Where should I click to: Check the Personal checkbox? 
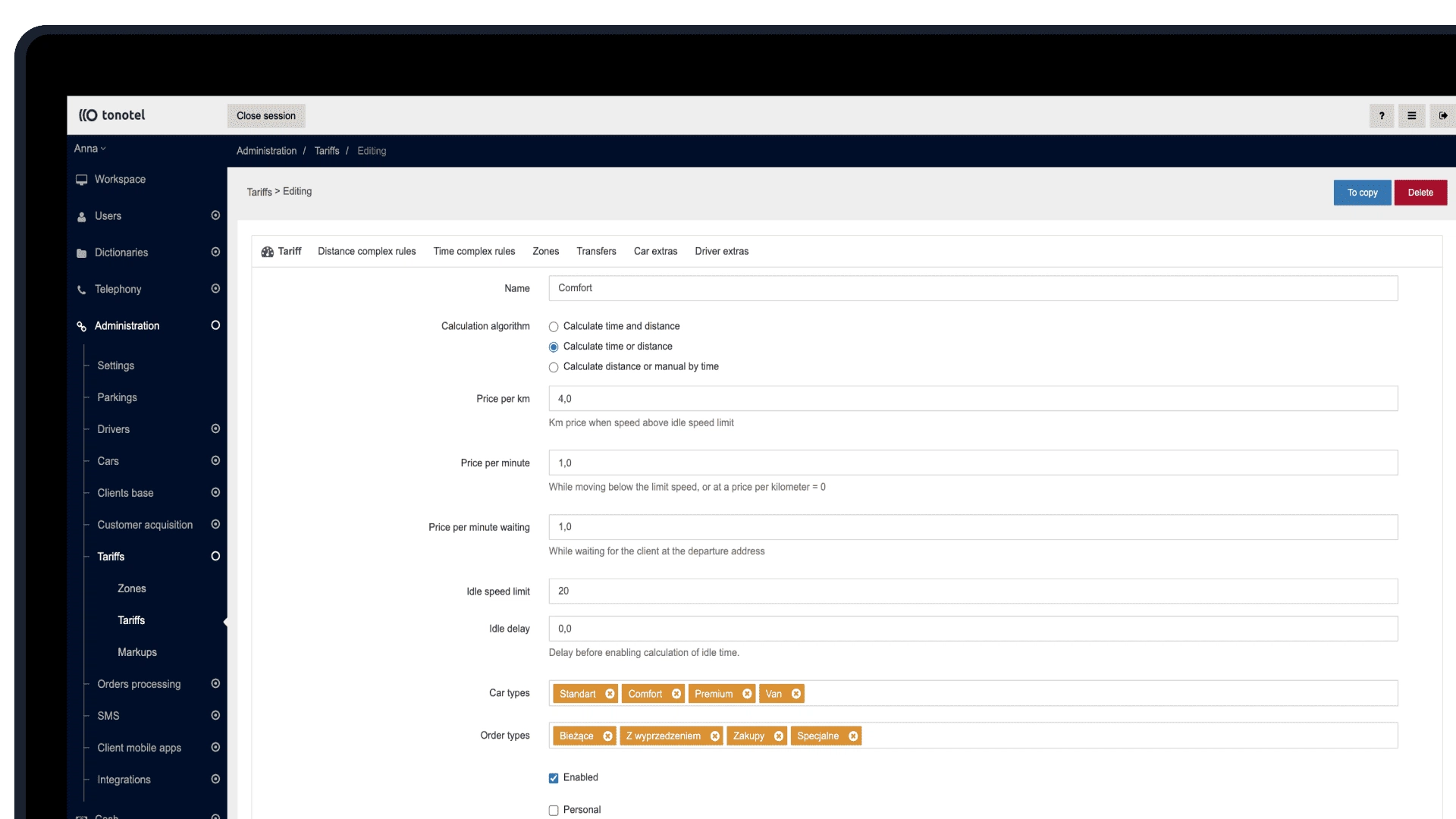tap(554, 811)
